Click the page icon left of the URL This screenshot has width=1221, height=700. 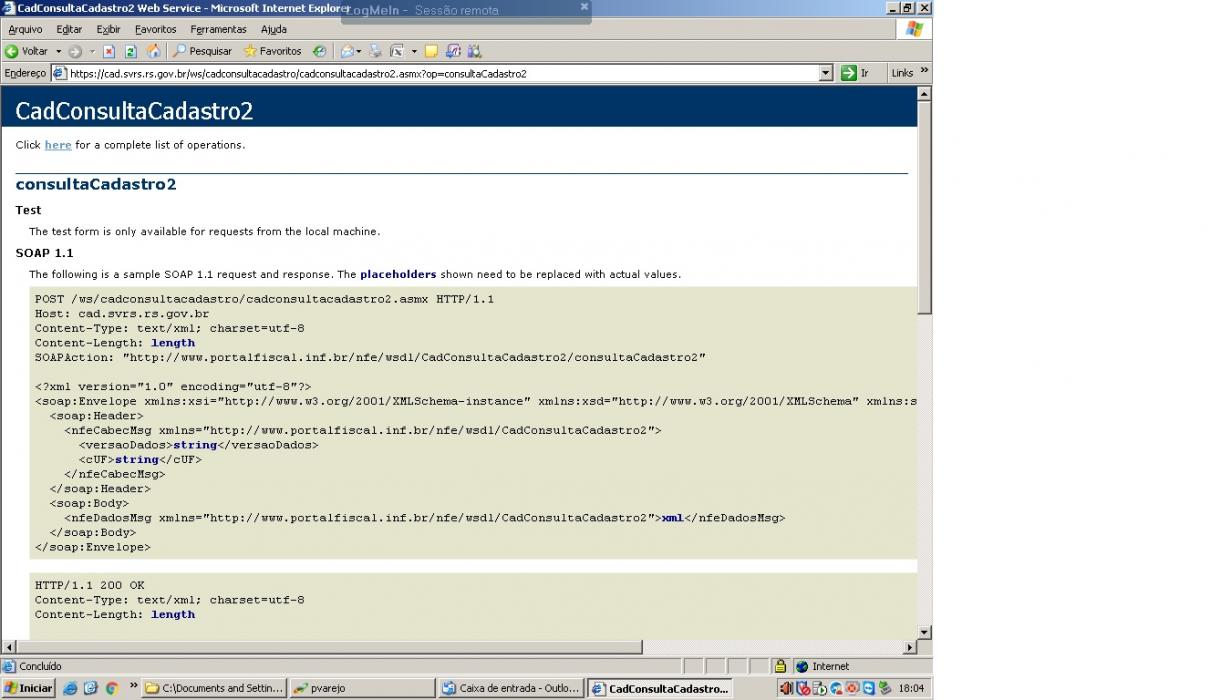point(59,73)
